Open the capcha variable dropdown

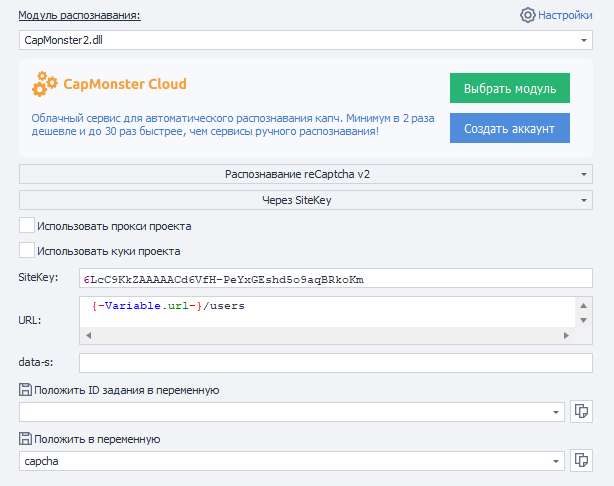[292, 461]
